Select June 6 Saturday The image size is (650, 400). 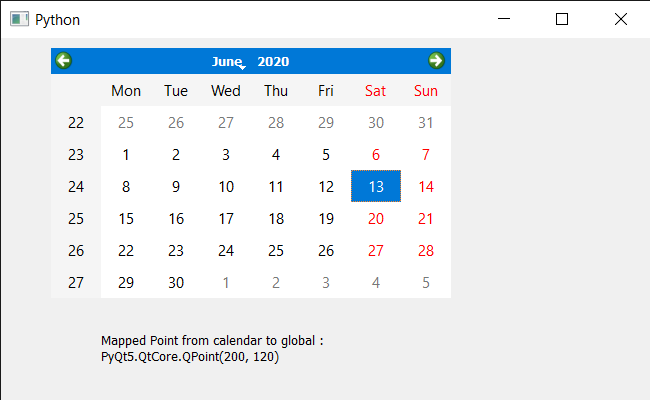tap(376, 154)
